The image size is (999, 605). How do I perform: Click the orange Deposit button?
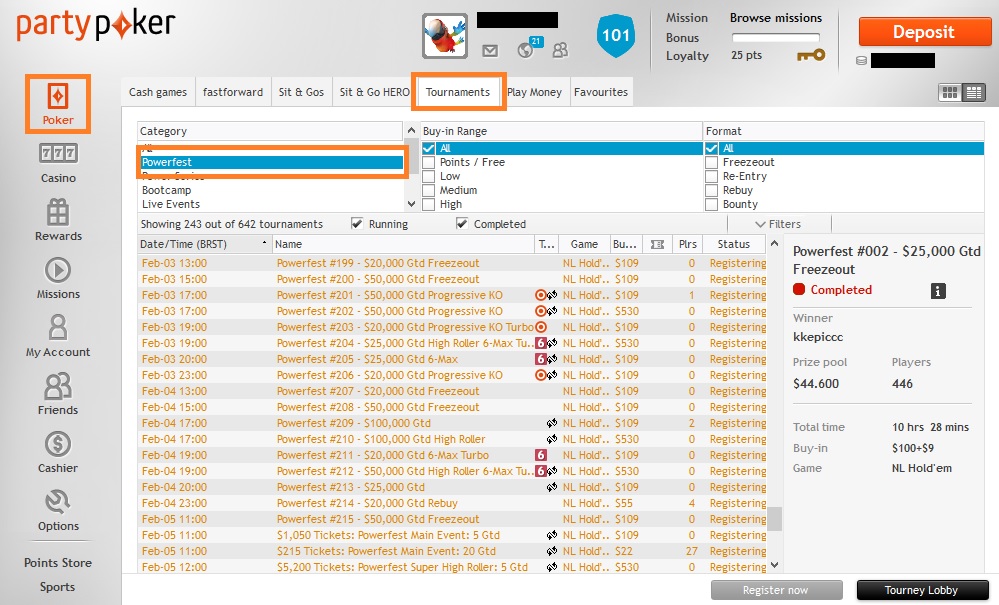coord(924,32)
